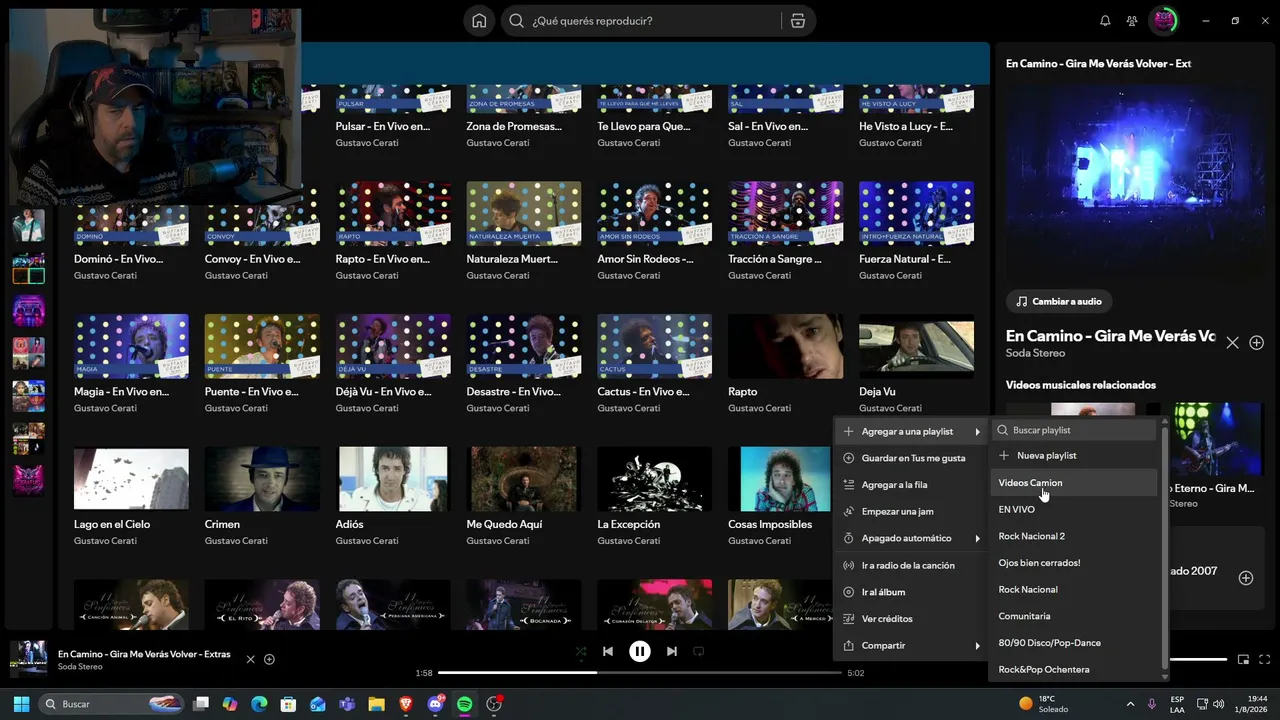This screenshot has height=720, width=1280.
Task: Click the 'Amor Sin Rodeos' title text
Action: coord(645,259)
